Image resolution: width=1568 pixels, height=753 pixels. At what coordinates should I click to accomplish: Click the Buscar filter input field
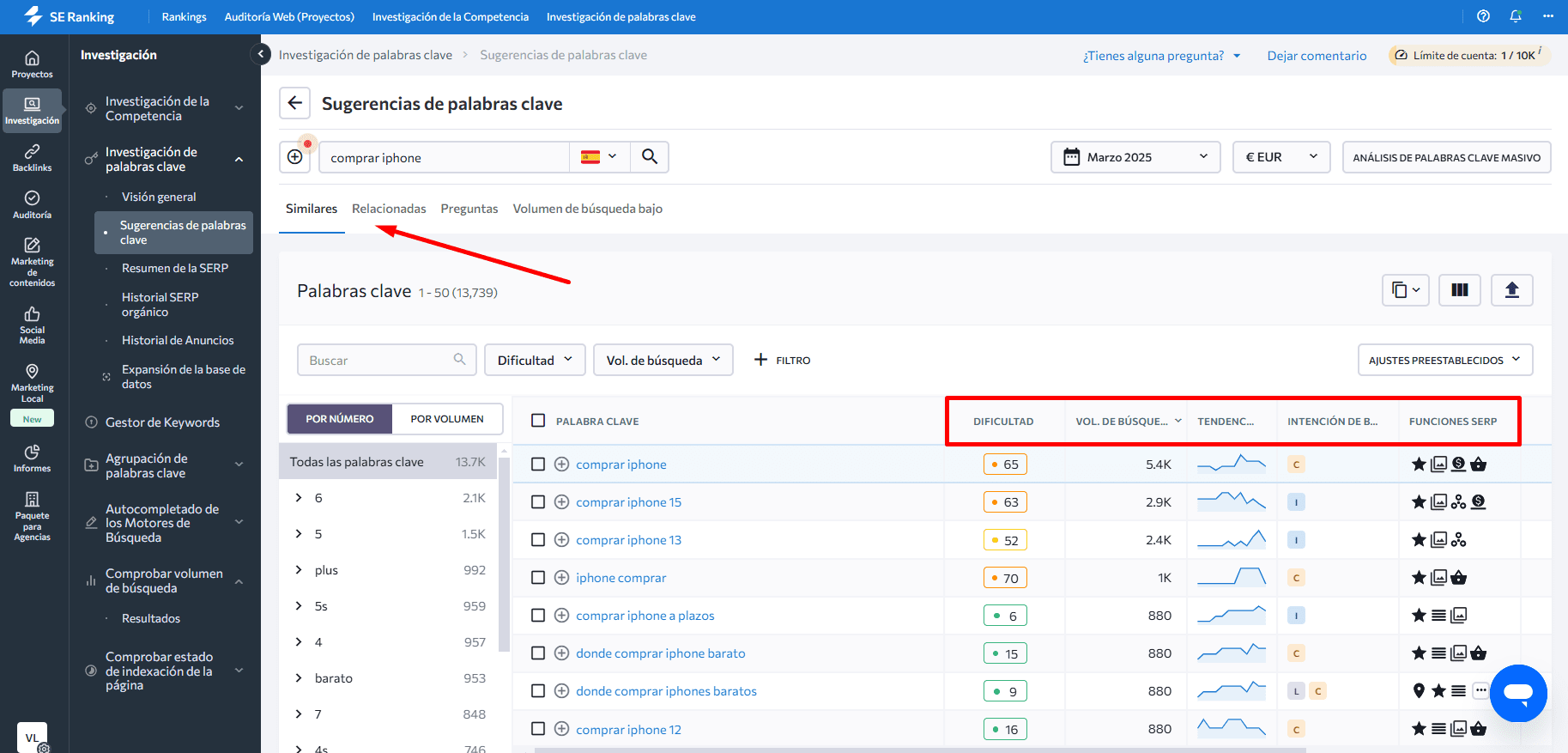coord(386,360)
